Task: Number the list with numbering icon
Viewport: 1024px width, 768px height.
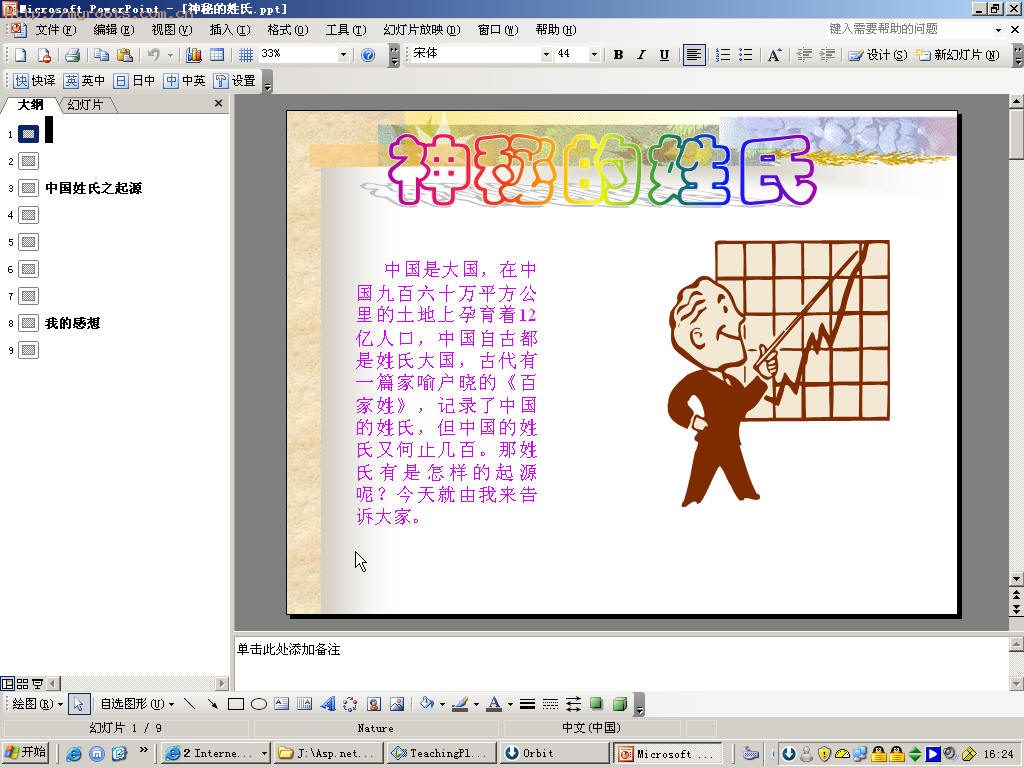Action: point(723,55)
